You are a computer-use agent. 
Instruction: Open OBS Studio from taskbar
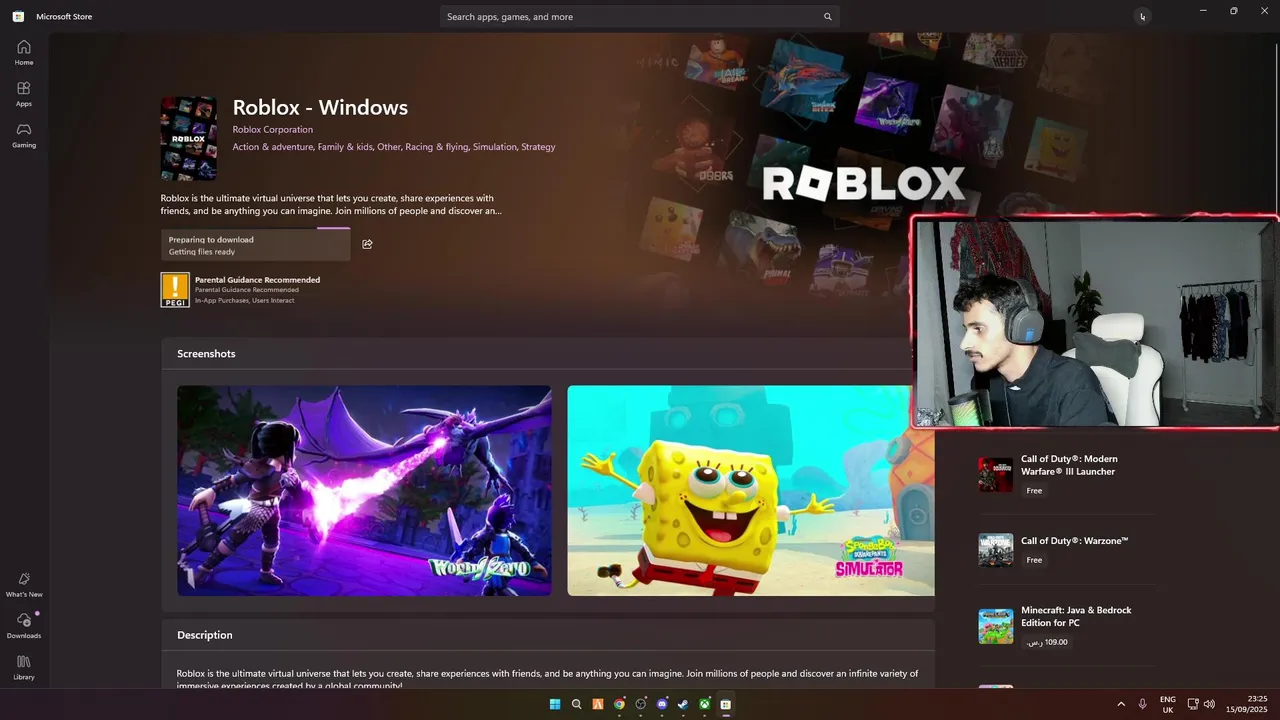click(640, 704)
